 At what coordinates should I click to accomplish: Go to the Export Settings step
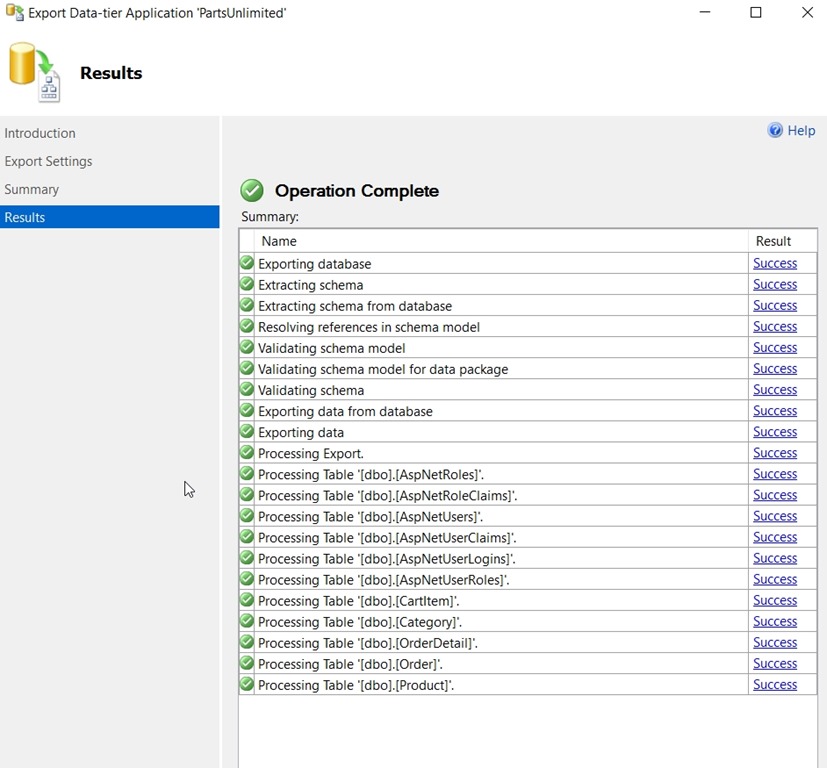[x=48, y=161]
